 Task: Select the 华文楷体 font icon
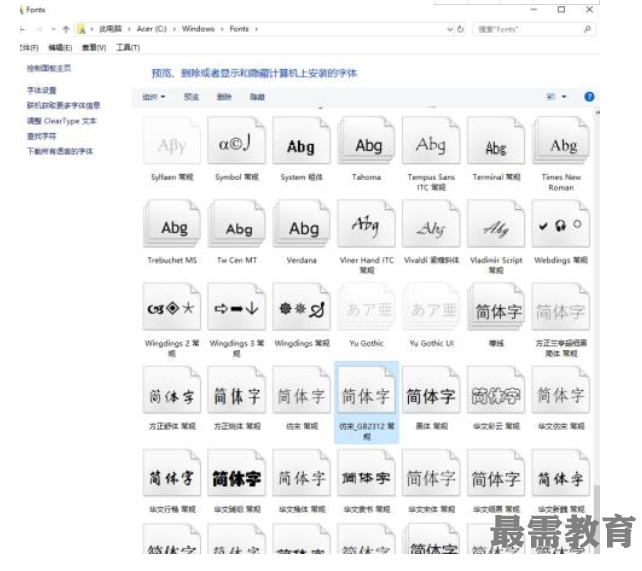click(x=301, y=473)
